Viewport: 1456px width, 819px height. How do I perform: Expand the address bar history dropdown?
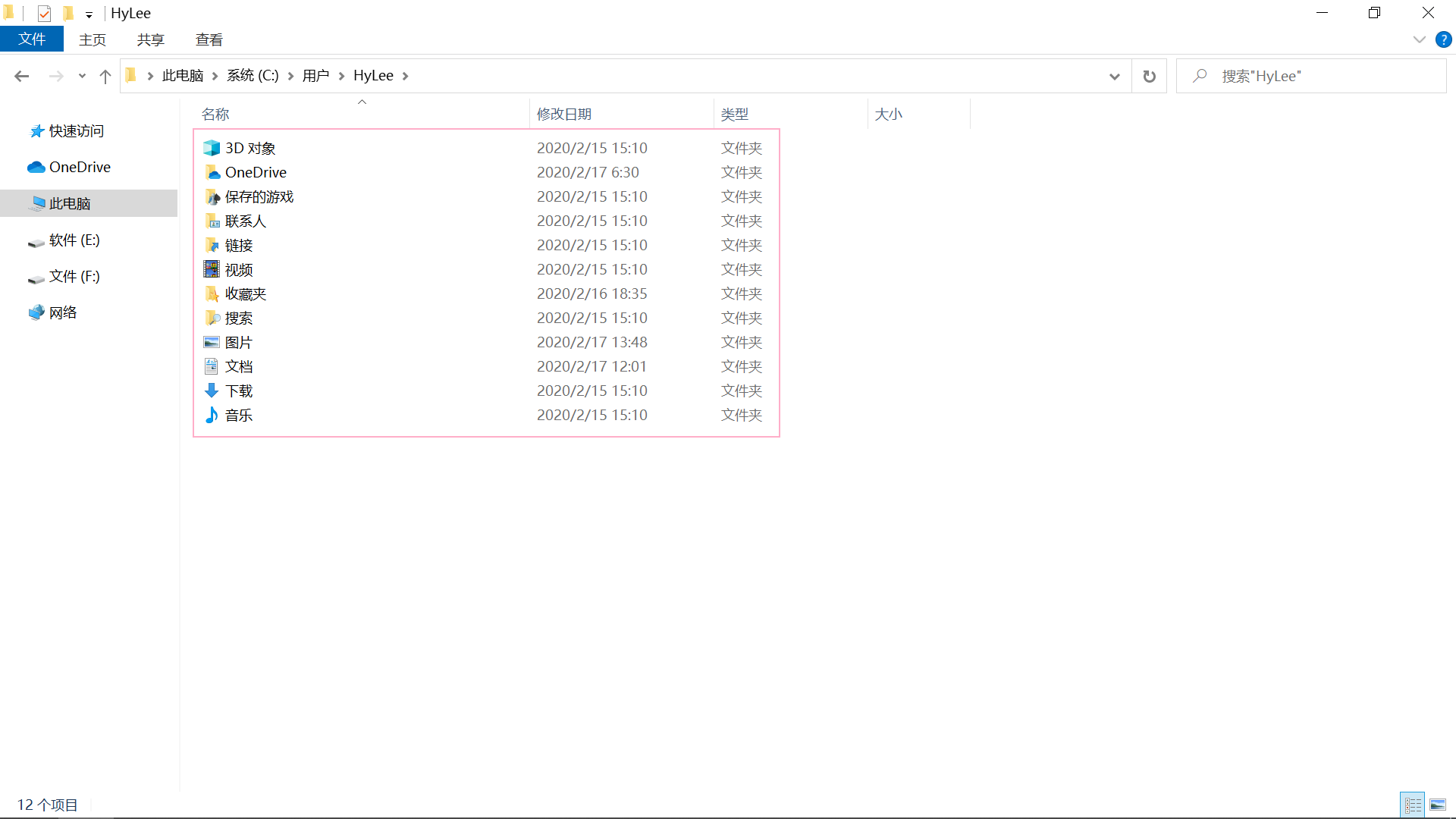click(1114, 76)
